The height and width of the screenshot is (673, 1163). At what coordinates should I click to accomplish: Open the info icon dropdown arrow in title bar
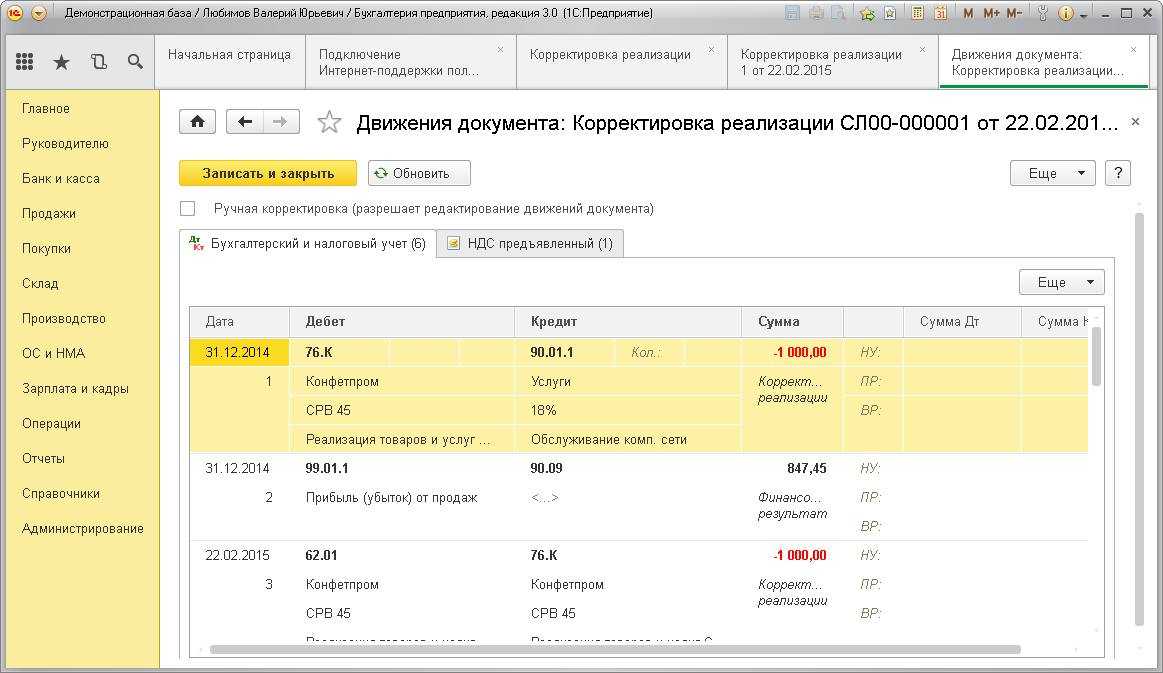point(1084,14)
